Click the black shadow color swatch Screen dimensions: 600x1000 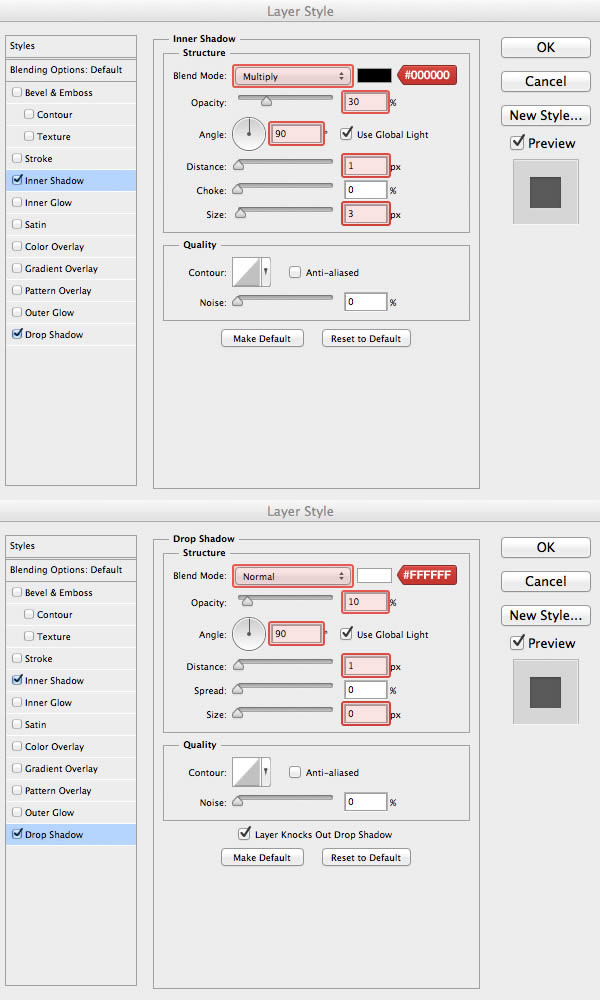(x=374, y=76)
